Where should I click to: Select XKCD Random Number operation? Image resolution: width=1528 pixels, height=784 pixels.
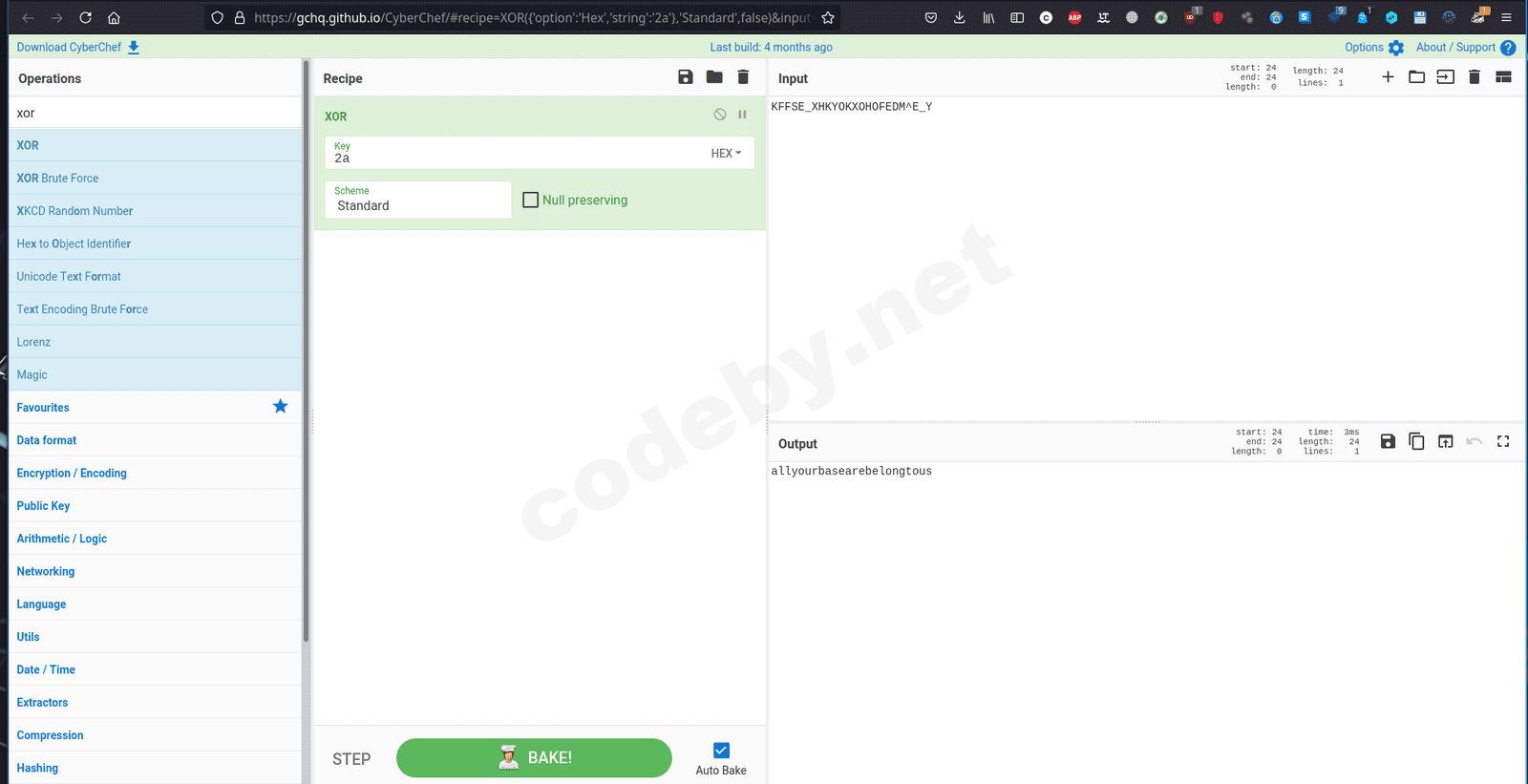(155, 211)
